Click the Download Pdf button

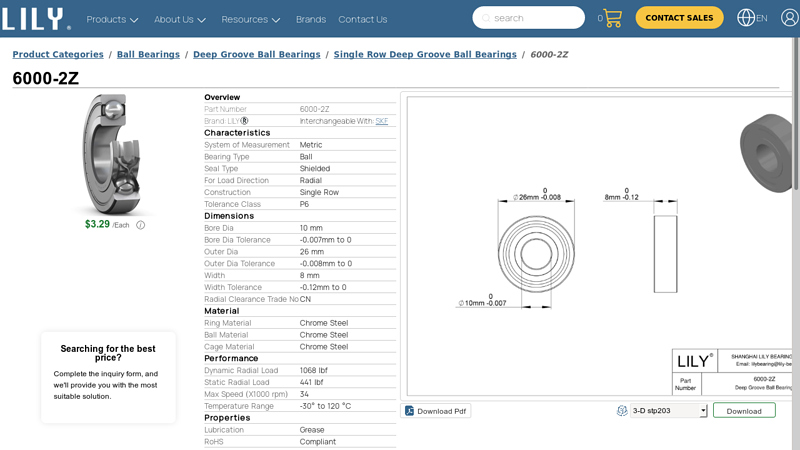[x=436, y=411]
